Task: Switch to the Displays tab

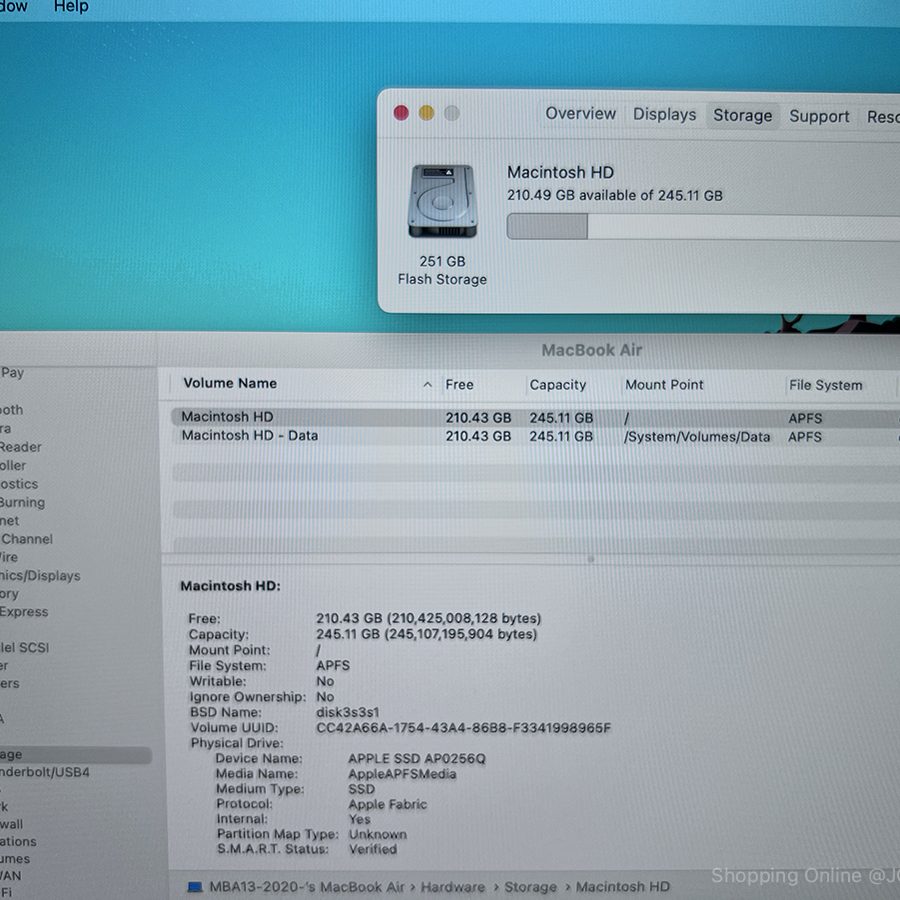Action: click(664, 115)
